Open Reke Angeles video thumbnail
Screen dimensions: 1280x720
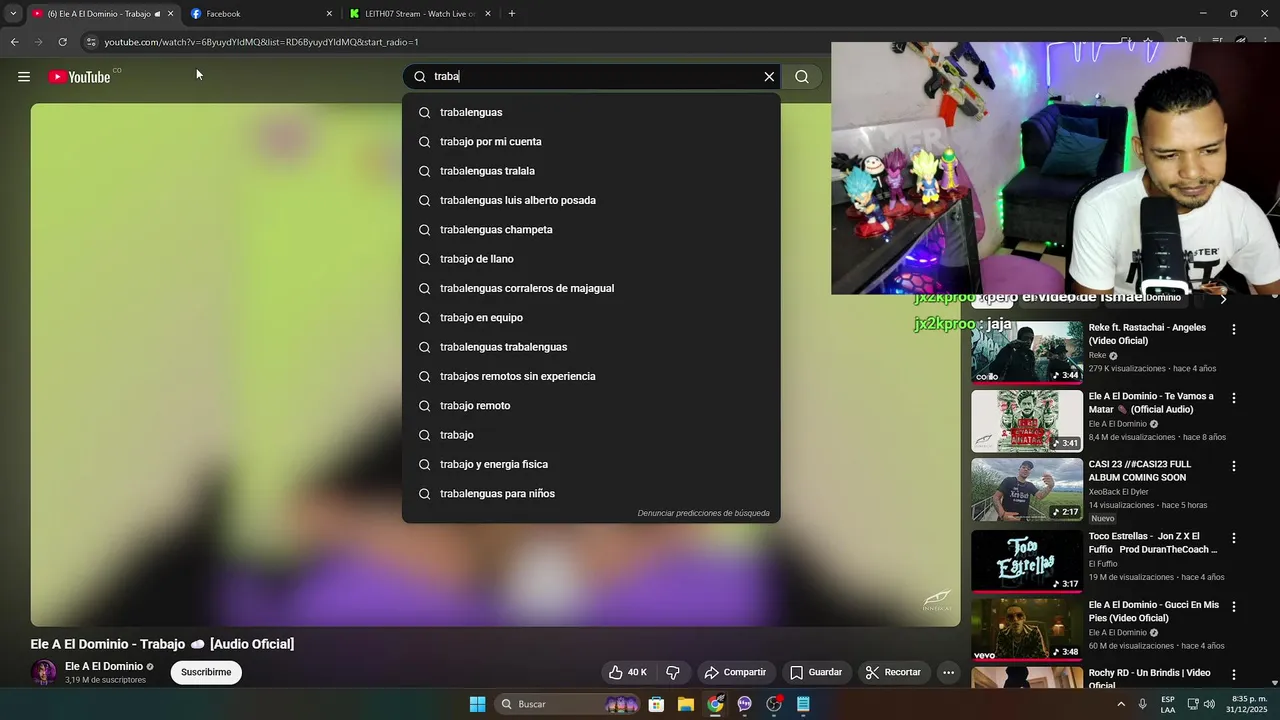point(1027,352)
